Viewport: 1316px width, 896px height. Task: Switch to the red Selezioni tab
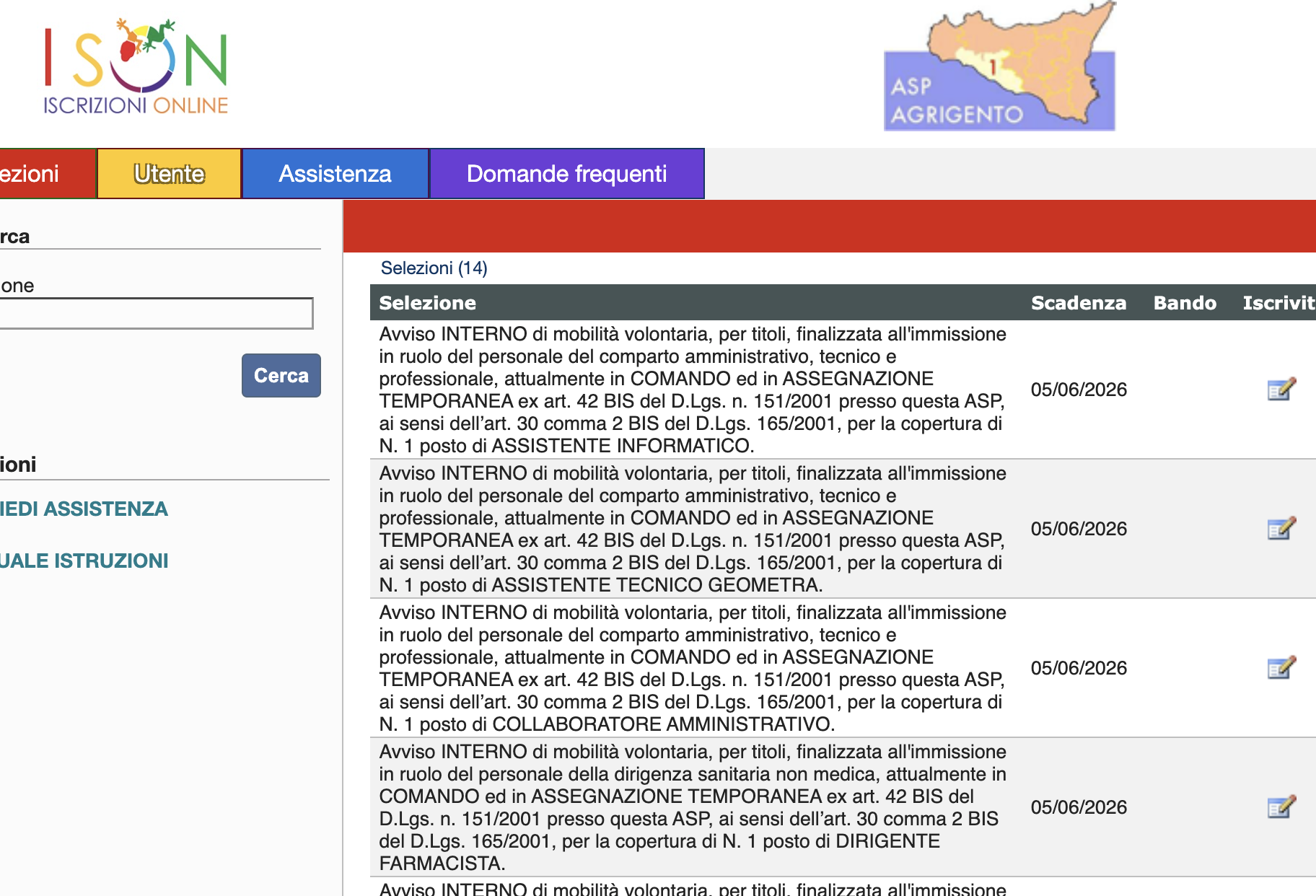click(x=48, y=174)
